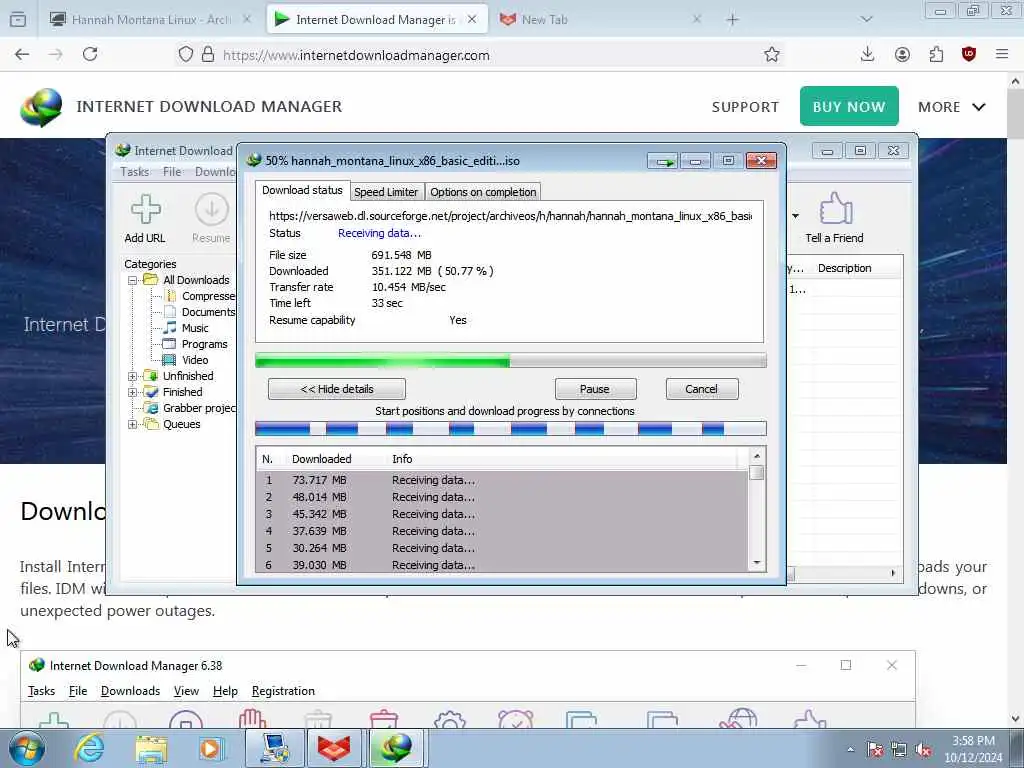This screenshot has width=1024, height=768.
Task: Open the Windows Start orb
Action: [27, 748]
